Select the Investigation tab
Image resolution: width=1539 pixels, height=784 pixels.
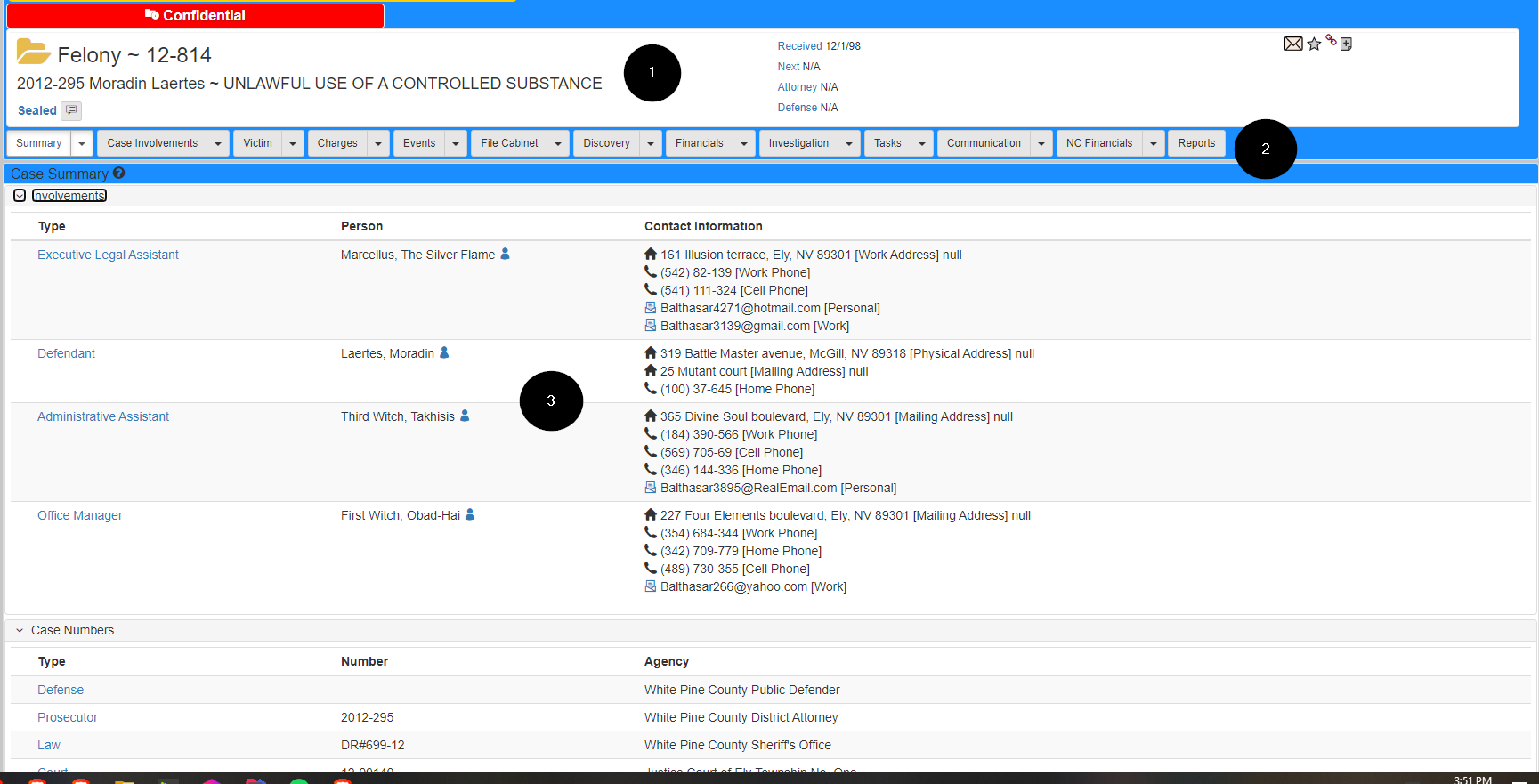(x=798, y=143)
